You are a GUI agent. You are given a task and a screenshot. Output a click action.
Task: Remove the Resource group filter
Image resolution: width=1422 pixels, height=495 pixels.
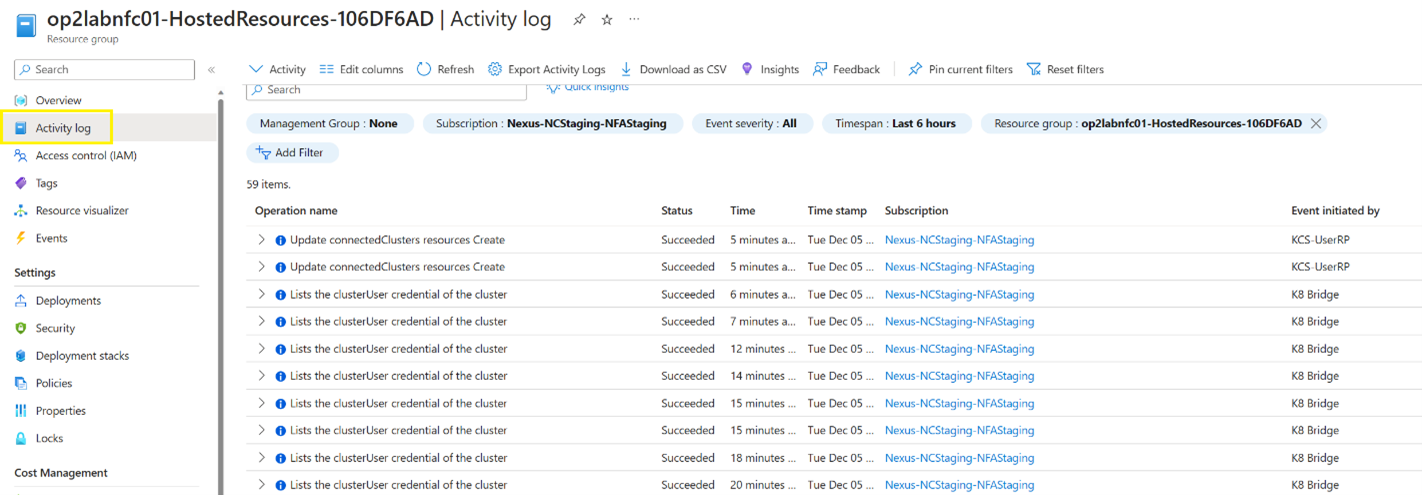click(x=1315, y=124)
